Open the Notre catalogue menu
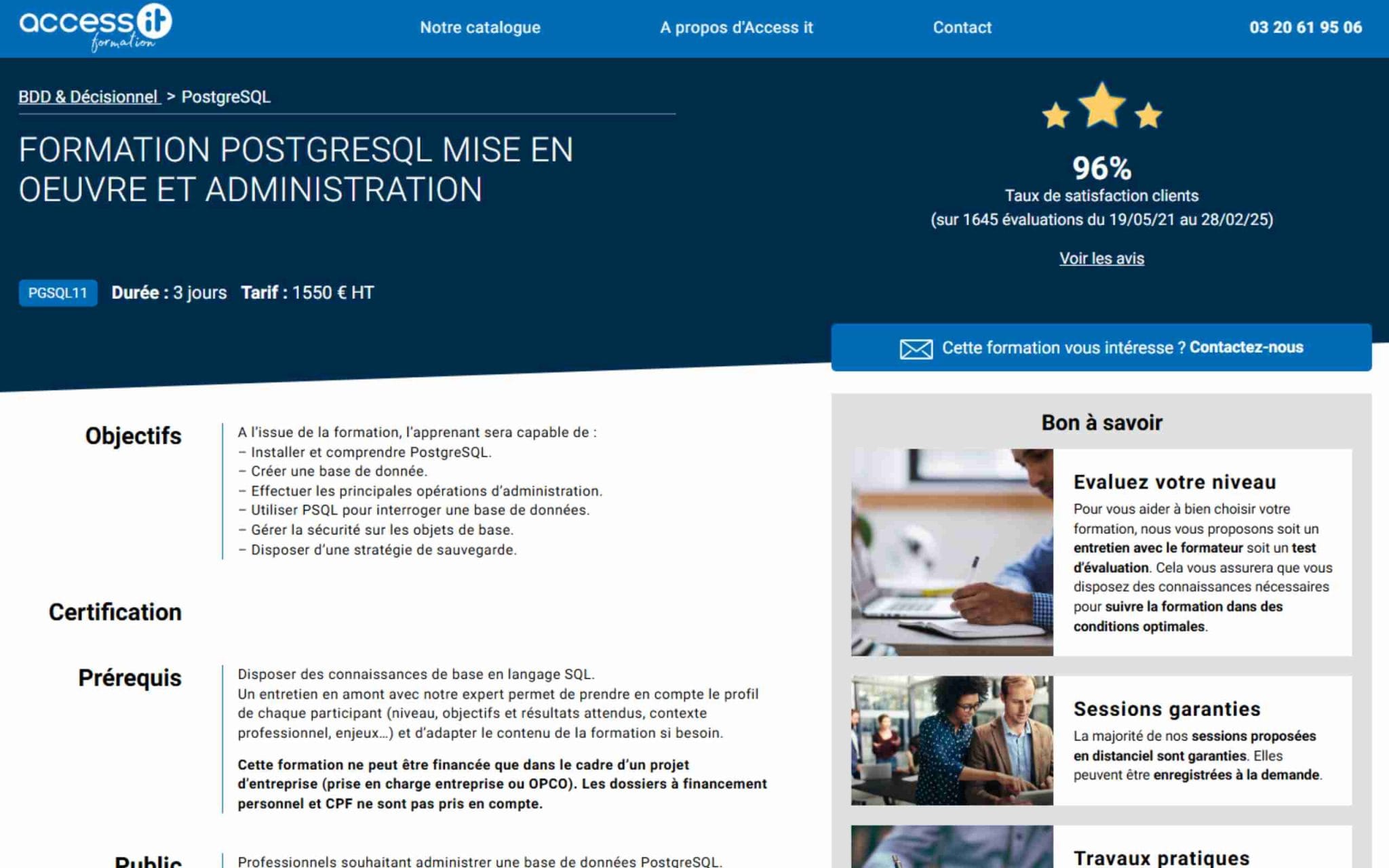This screenshot has width=1389, height=868. coord(480,28)
